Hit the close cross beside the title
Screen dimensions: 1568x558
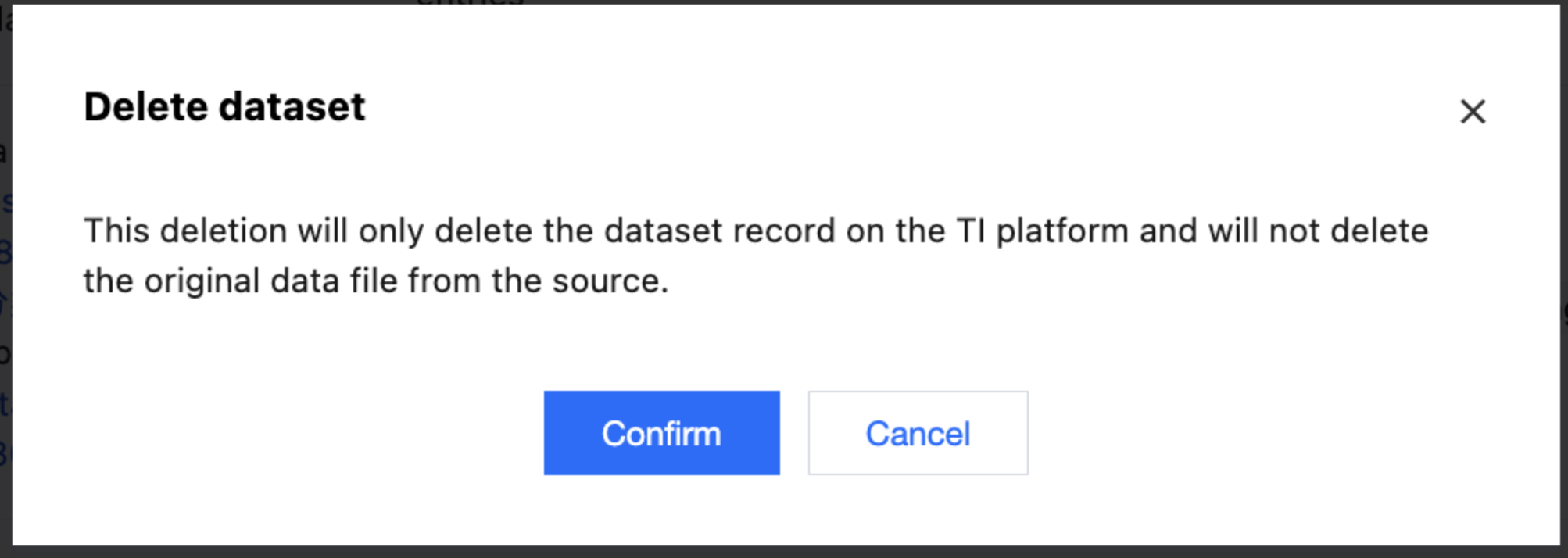pos(1473,112)
